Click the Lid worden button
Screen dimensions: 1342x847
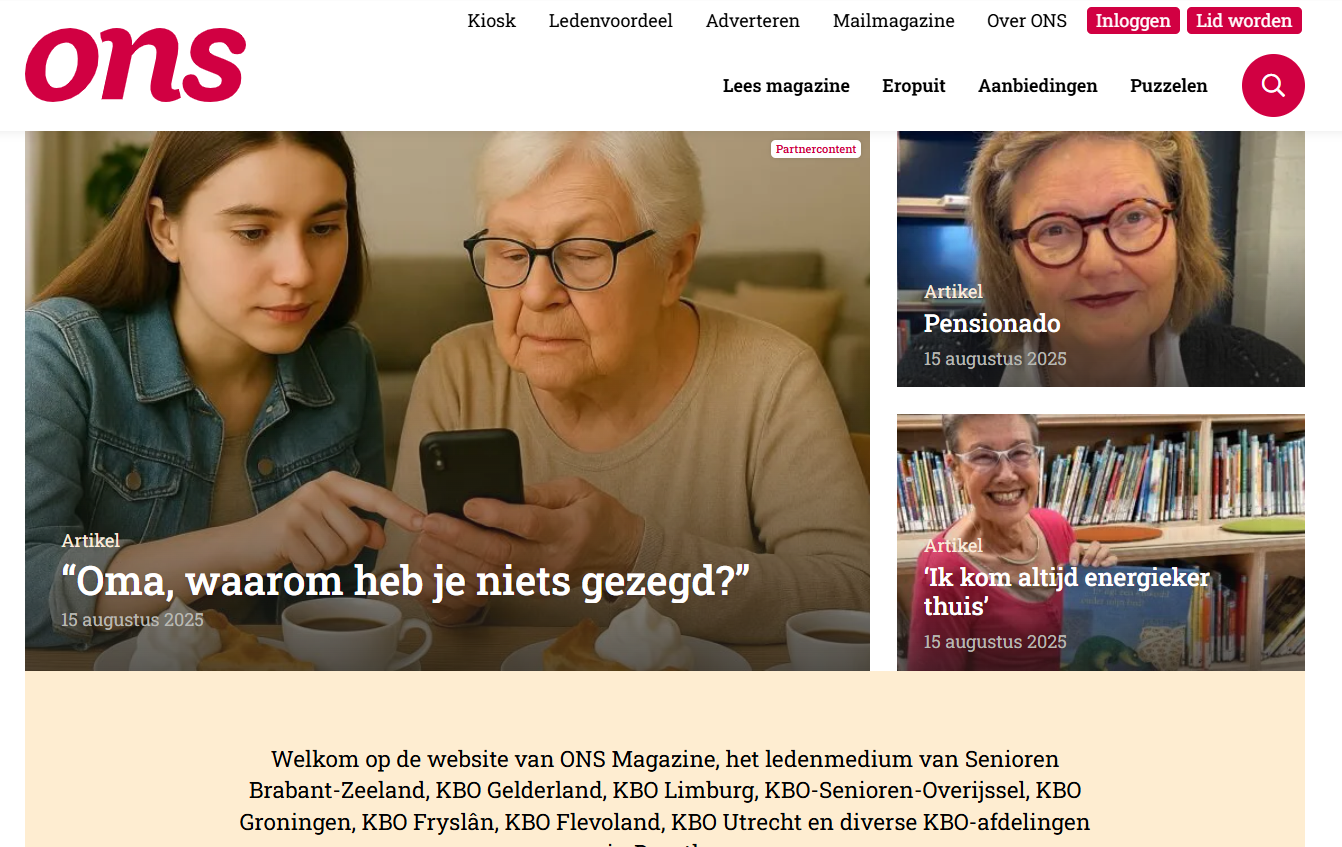[x=1244, y=21]
